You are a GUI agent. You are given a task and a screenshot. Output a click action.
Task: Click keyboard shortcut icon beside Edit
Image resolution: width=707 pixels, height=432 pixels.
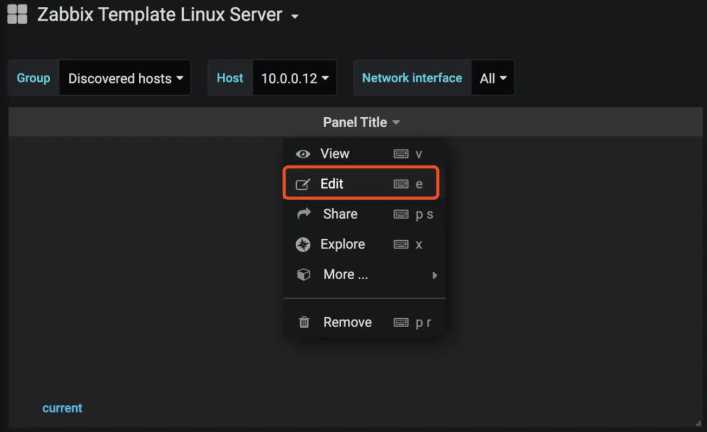(401, 184)
